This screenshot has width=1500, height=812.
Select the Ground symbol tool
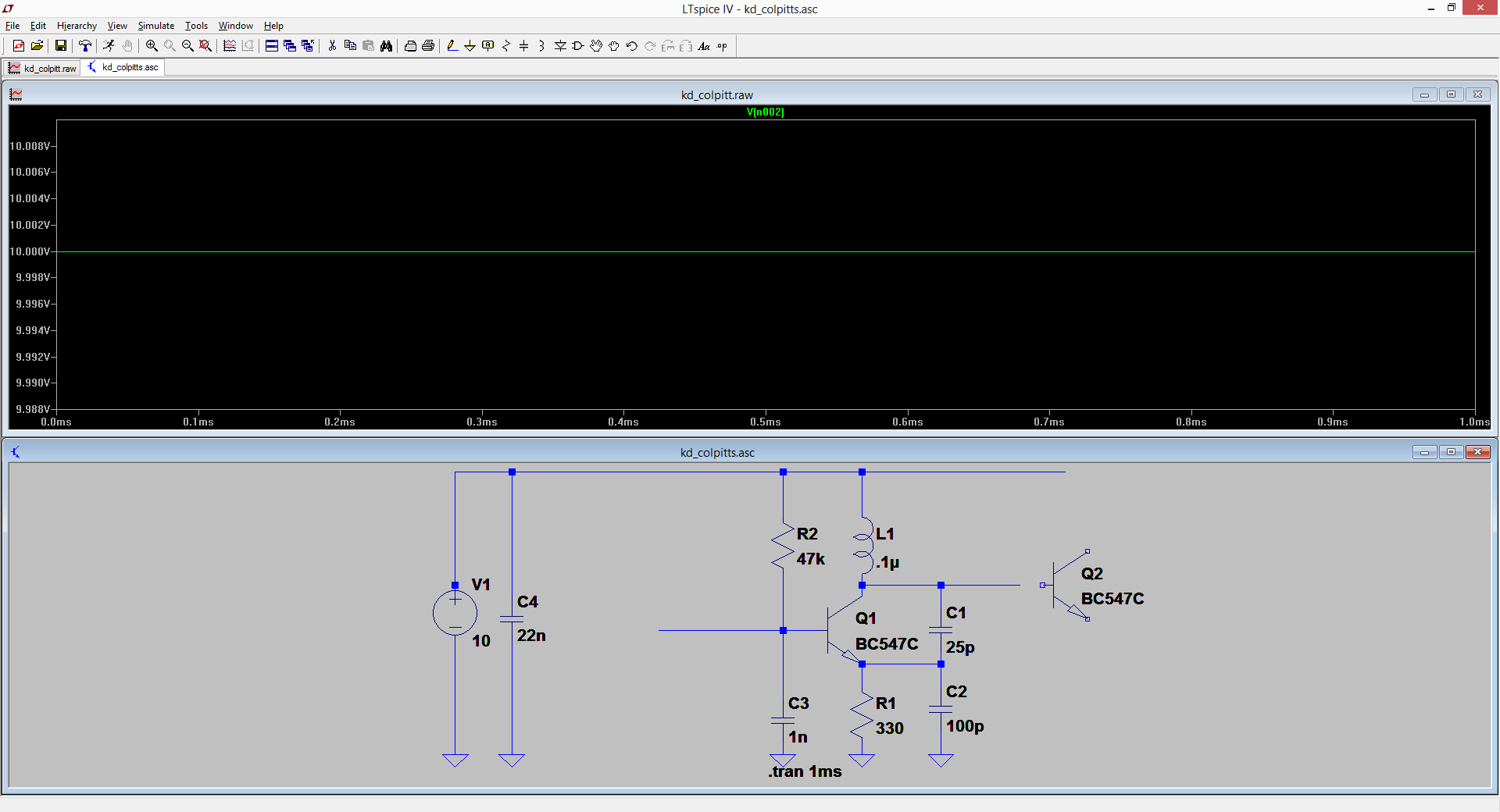(470, 46)
